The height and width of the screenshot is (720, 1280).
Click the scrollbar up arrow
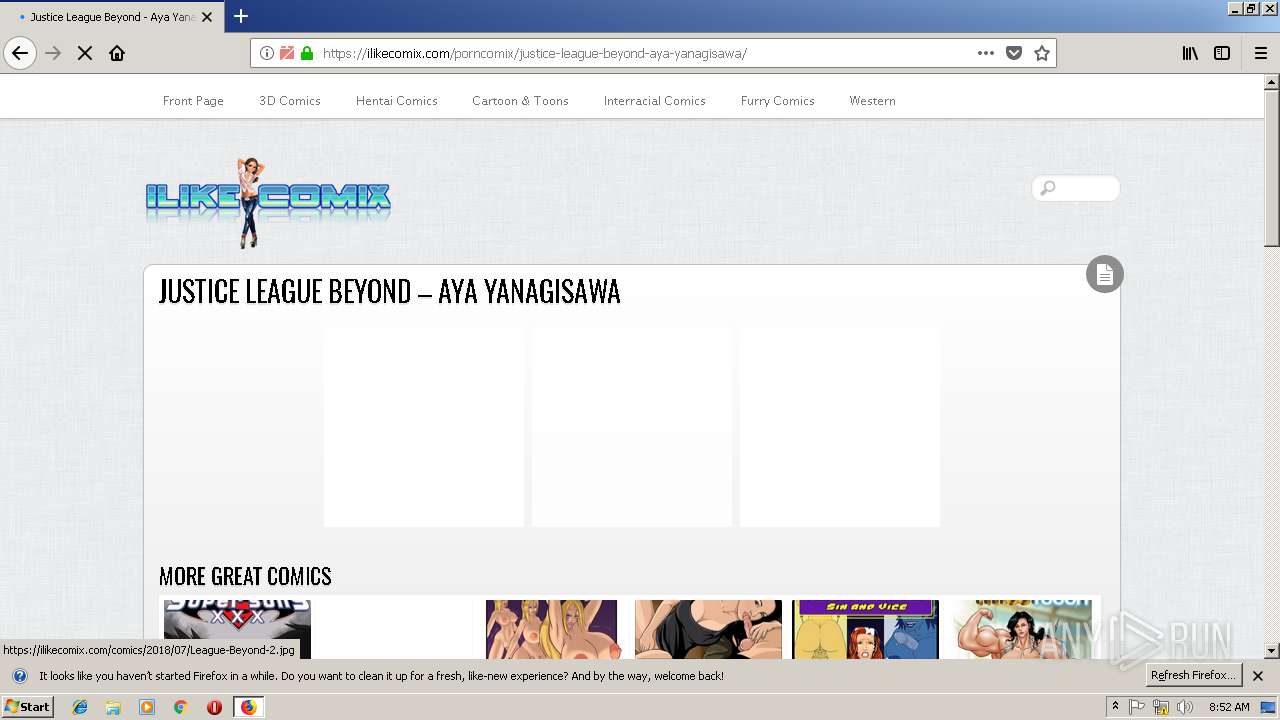1272,82
